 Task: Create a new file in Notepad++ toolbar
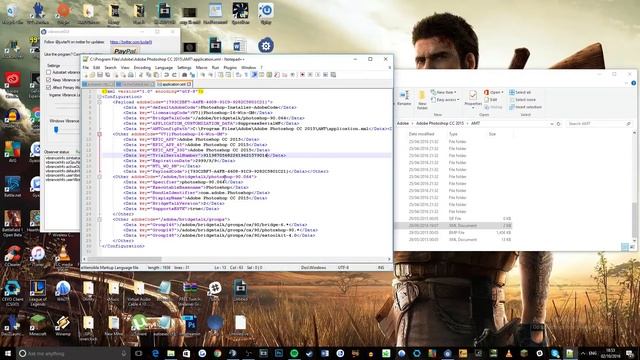[86, 75]
